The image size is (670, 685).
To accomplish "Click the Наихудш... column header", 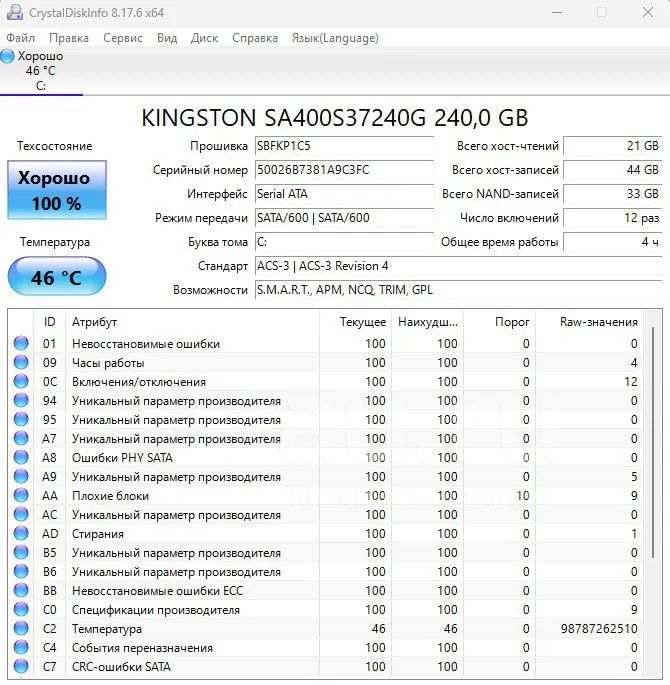I will tap(428, 322).
